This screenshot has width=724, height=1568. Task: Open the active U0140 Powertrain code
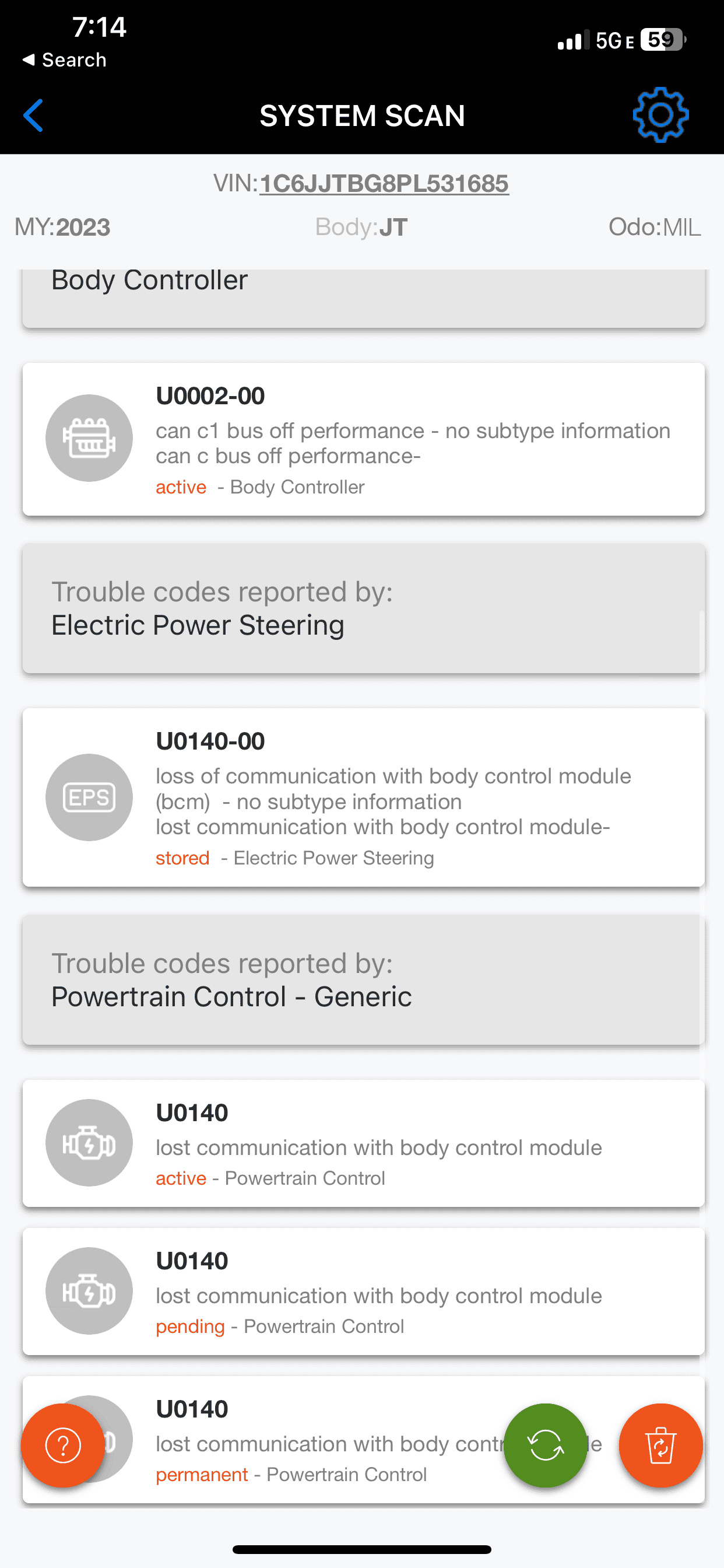pyautogui.click(x=363, y=1143)
